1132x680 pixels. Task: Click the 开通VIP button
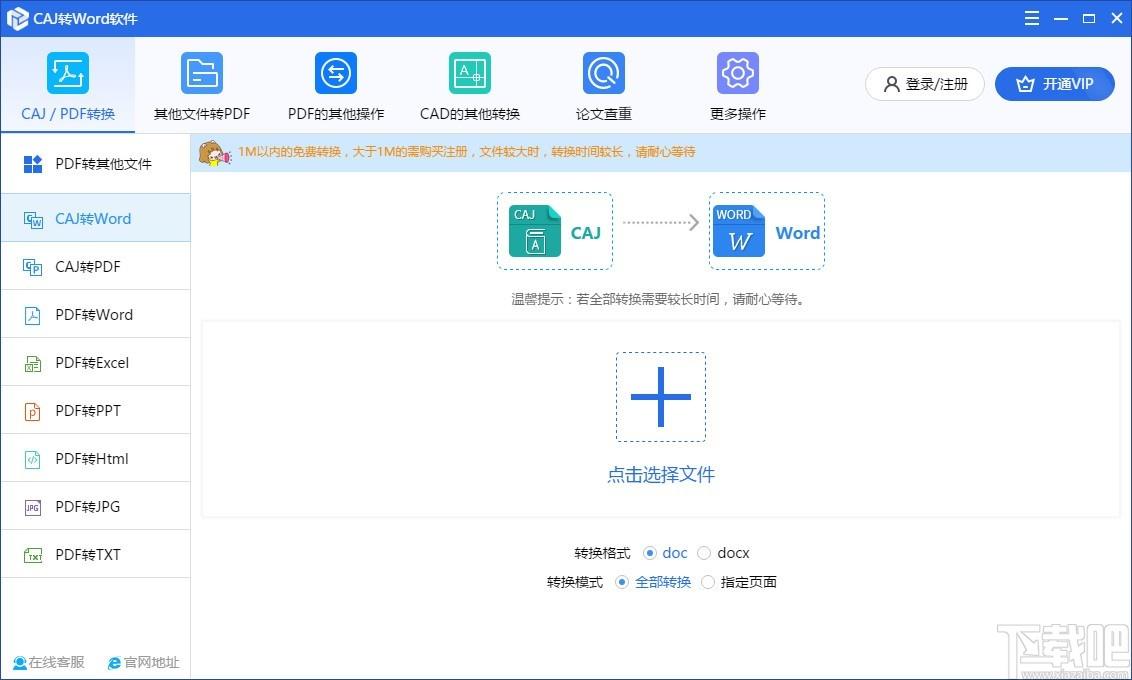[x=1055, y=84]
